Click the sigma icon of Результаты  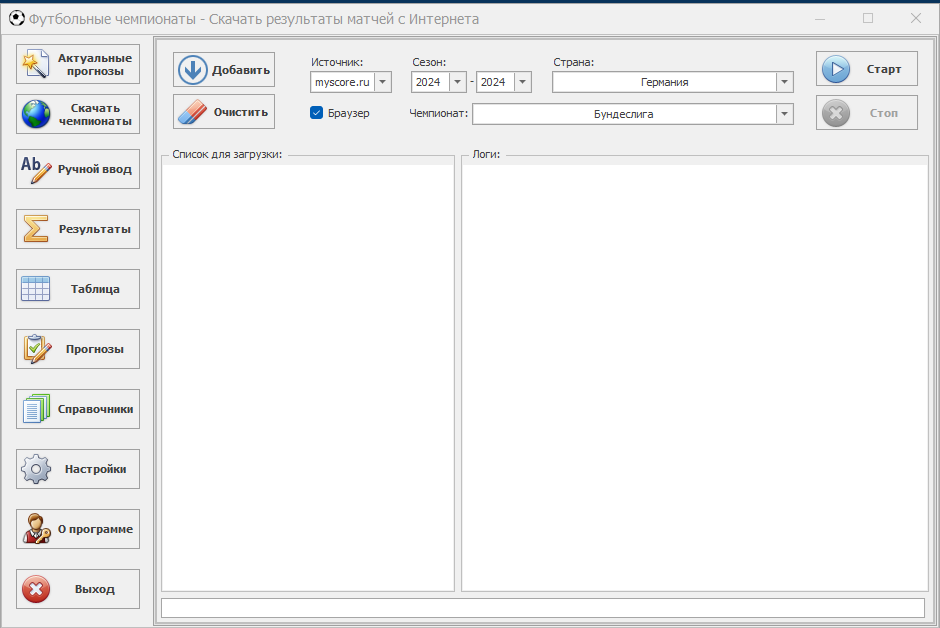pyautogui.click(x=35, y=229)
